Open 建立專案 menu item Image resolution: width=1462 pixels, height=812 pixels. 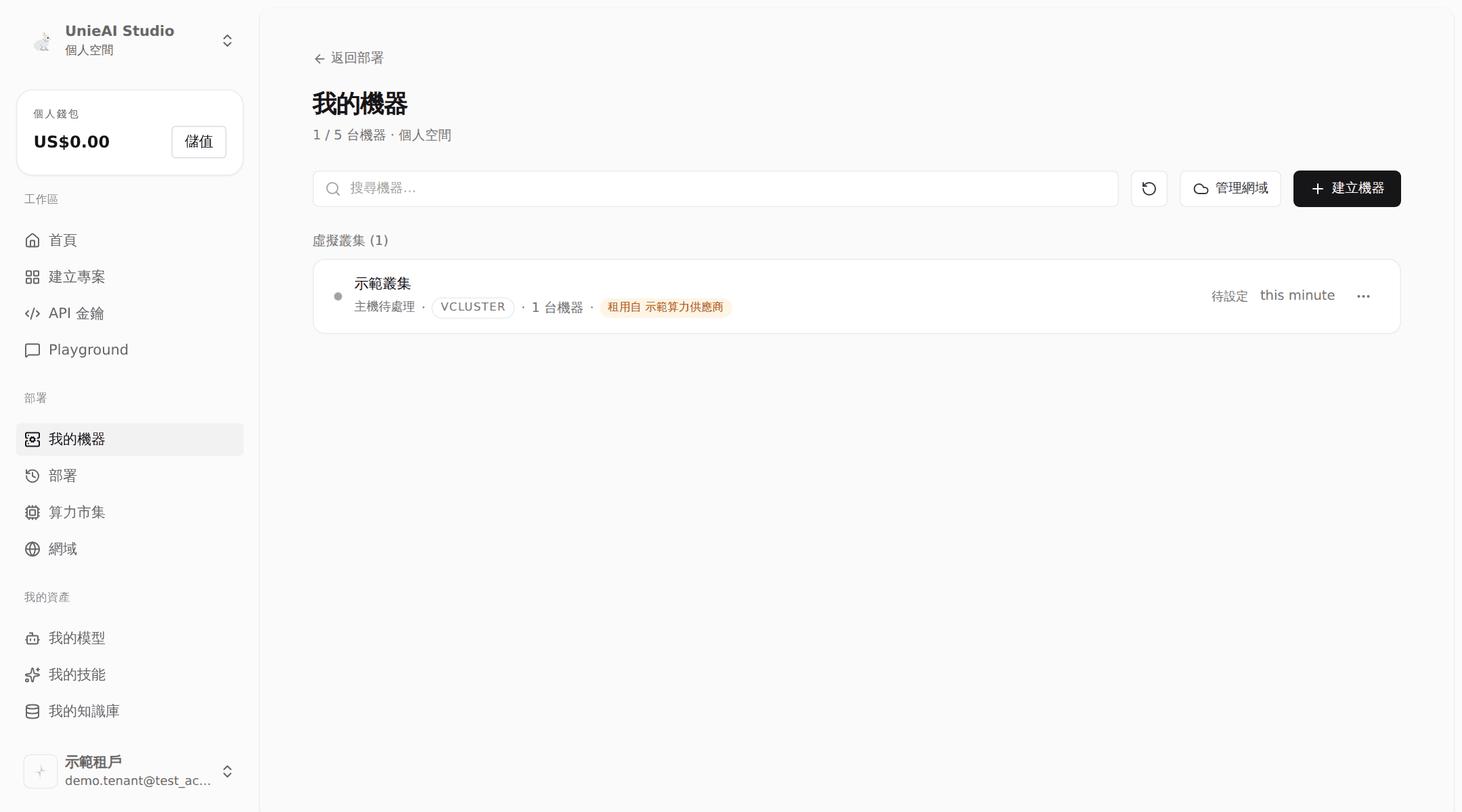130,277
